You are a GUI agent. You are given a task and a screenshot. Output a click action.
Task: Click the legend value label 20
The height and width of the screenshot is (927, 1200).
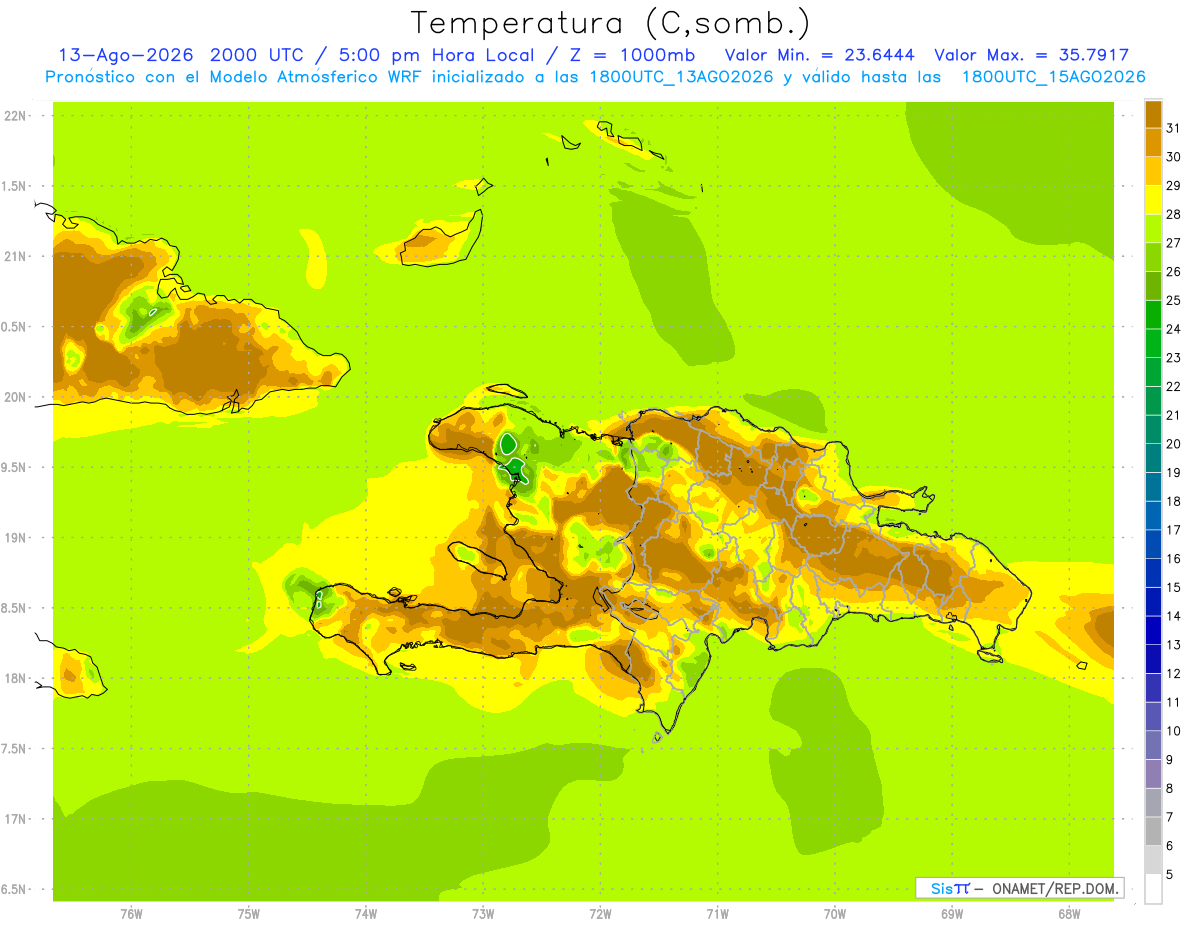point(1173,444)
